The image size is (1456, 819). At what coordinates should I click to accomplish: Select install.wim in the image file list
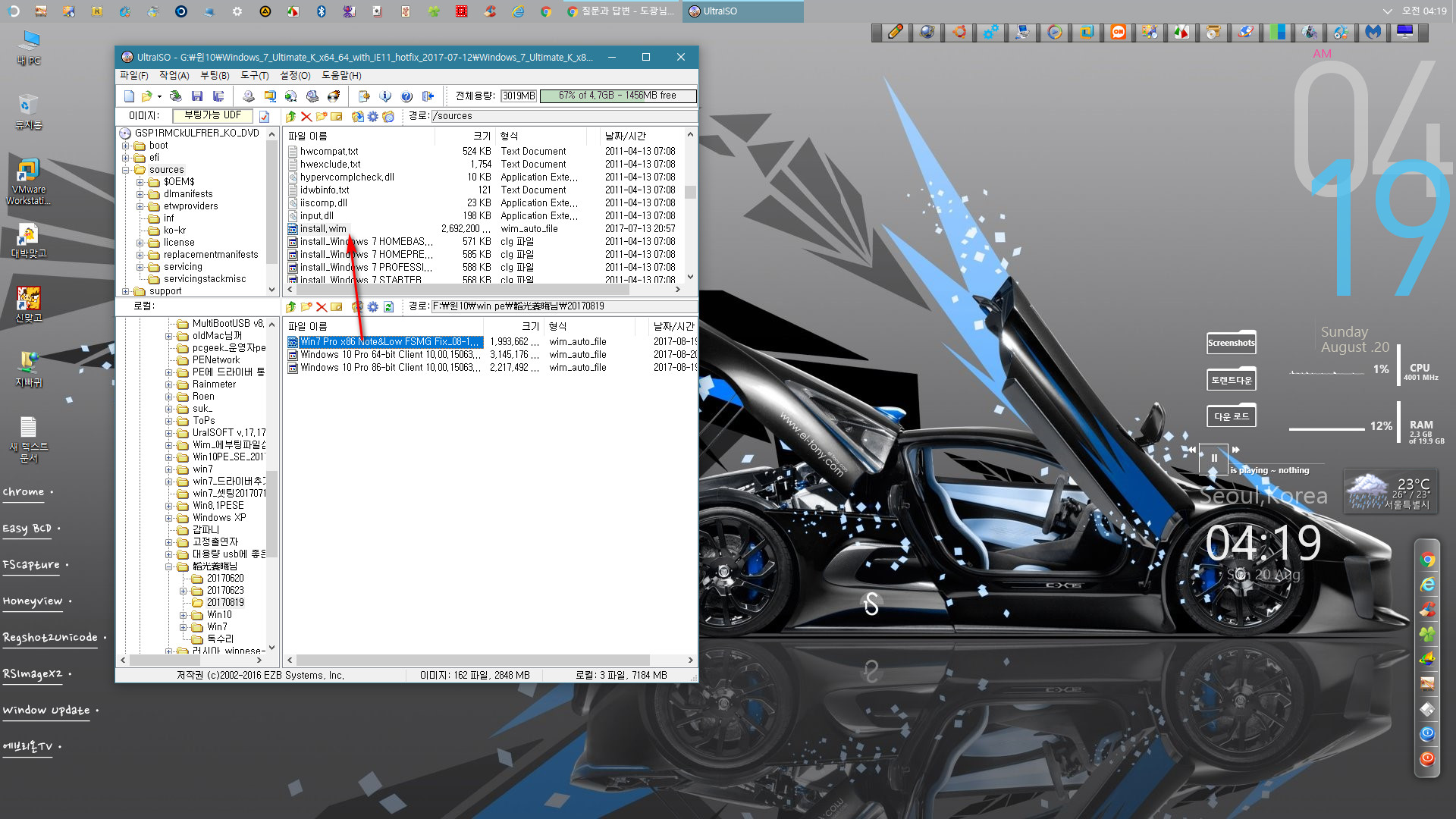tap(322, 229)
